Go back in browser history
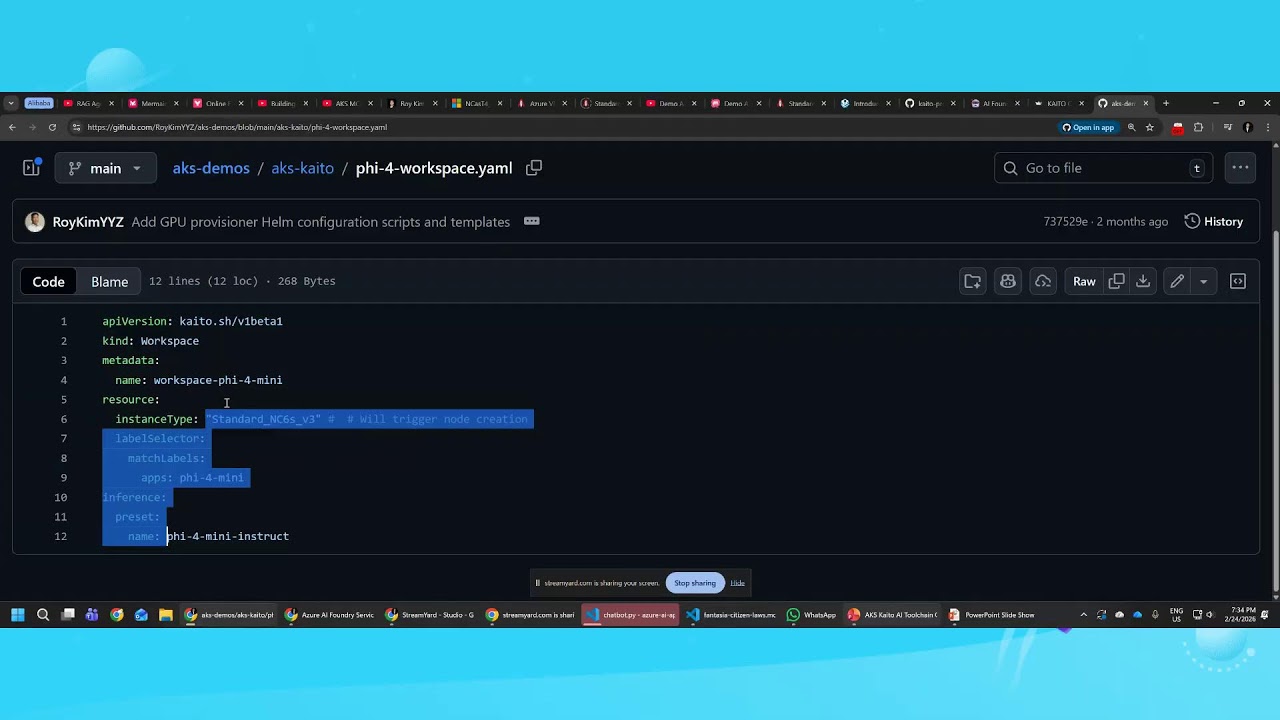The height and width of the screenshot is (720, 1280). click(12, 127)
